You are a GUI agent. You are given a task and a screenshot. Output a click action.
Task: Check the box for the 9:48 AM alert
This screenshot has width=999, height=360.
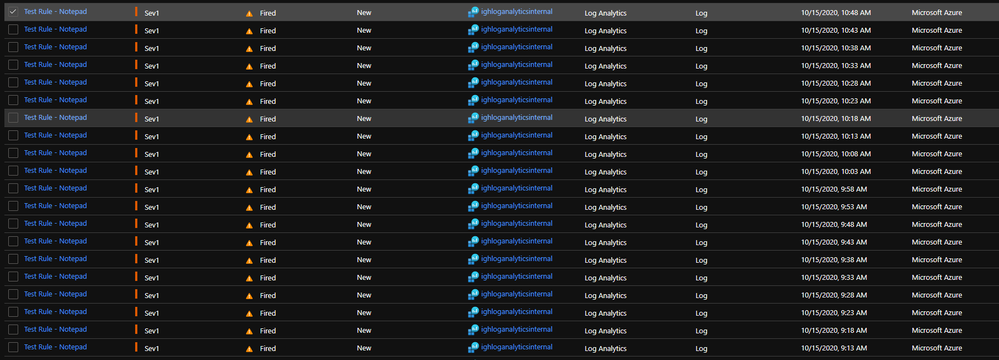click(13, 224)
